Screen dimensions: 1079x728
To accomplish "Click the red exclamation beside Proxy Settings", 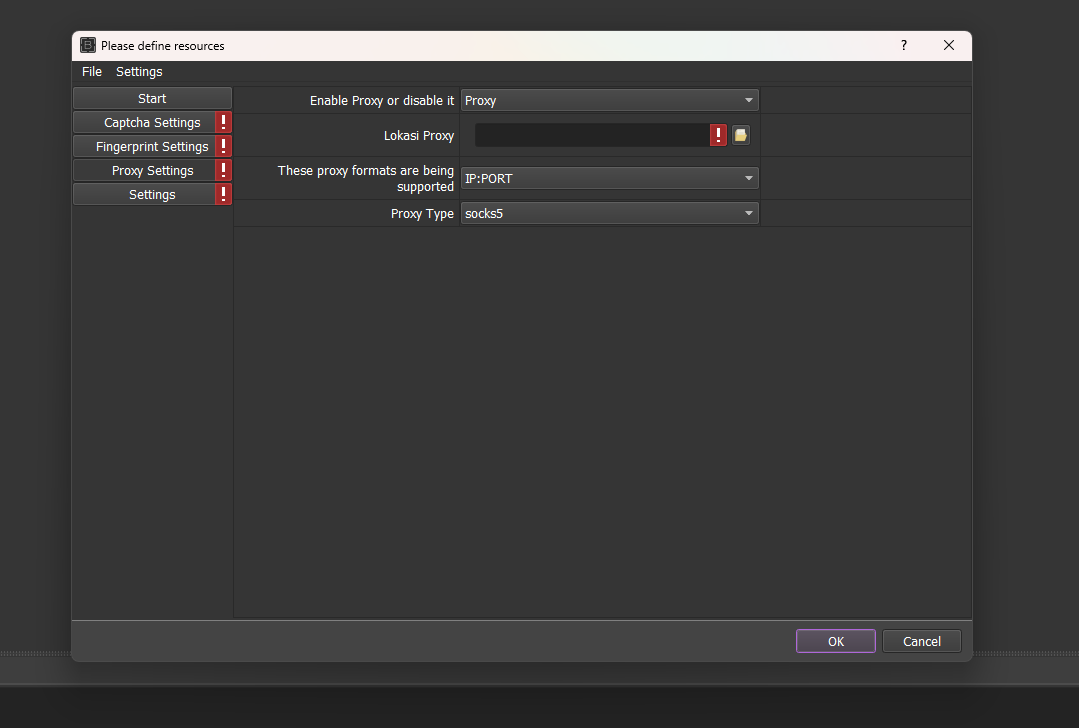I will point(223,170).
